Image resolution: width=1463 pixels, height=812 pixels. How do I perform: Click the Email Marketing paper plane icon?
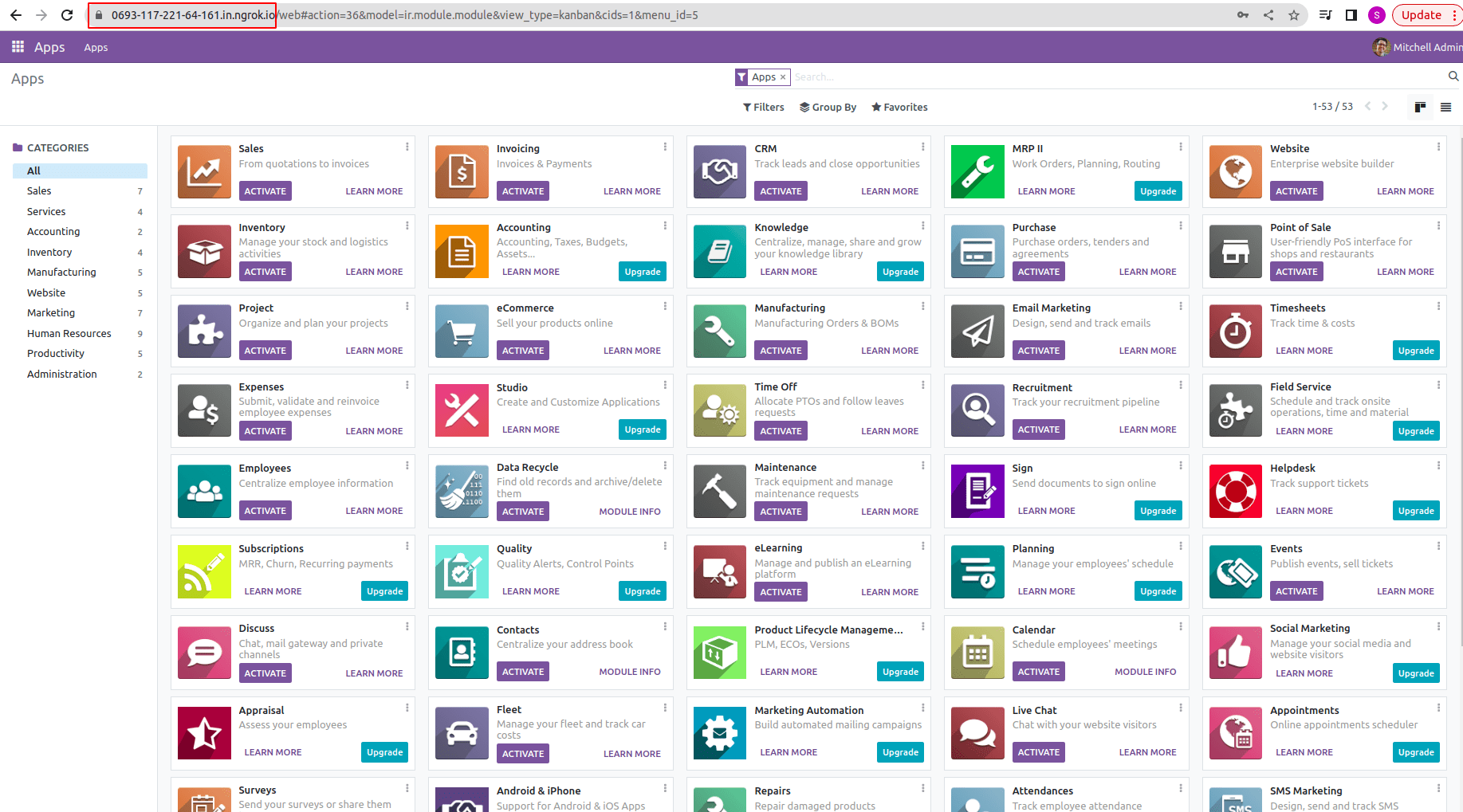coord(977,331)
